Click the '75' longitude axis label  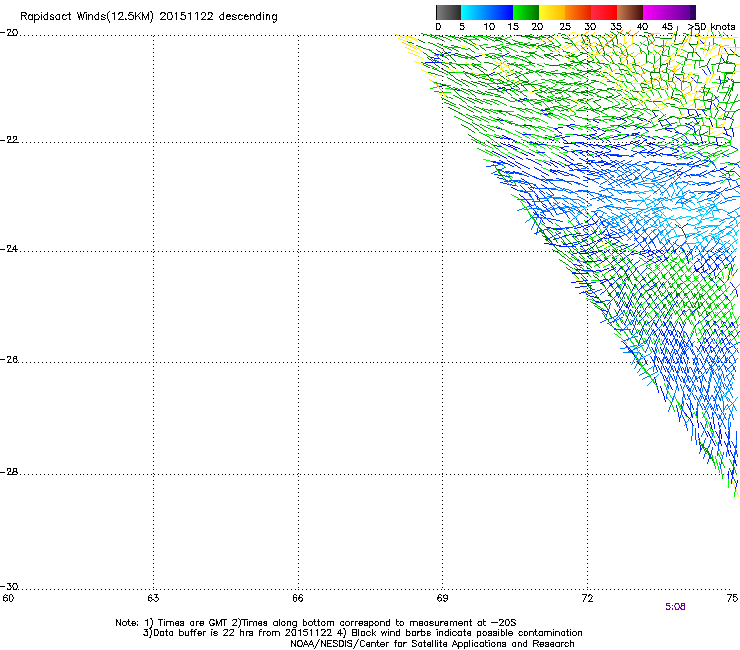click(x=732, y=599)
